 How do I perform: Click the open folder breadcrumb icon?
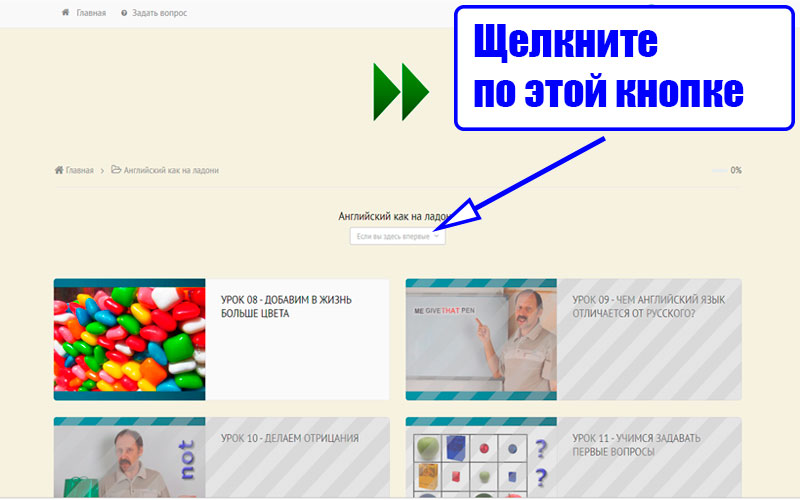pos(116,169)
